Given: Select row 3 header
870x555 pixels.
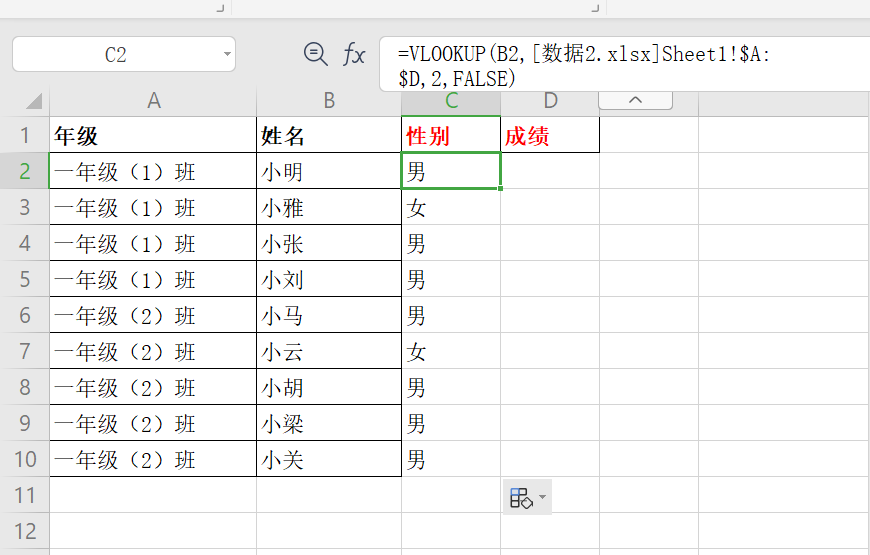Looking at the screenshot, I should pyautogui.click(x=24, y=207).
